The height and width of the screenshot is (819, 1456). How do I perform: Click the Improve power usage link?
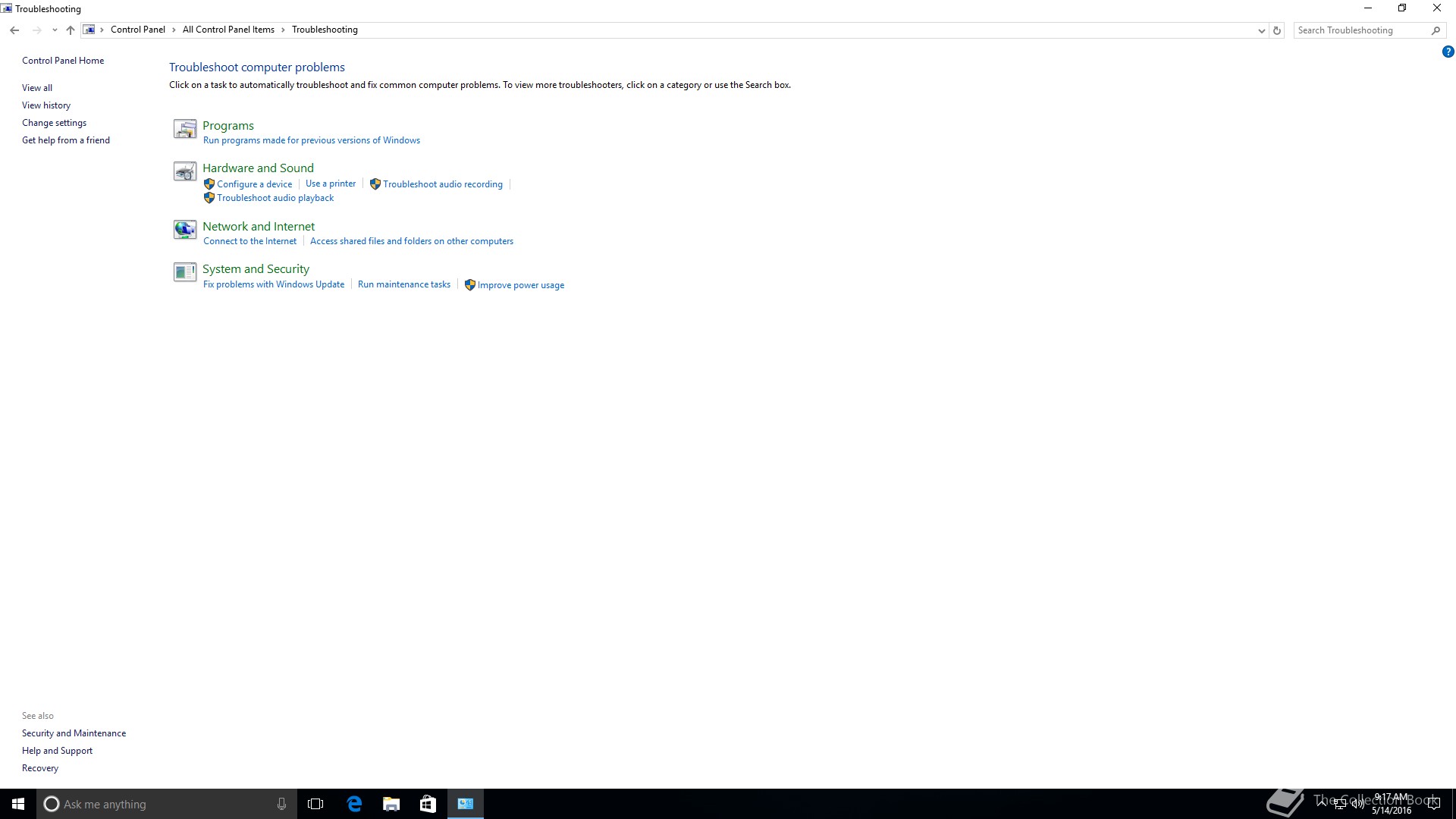[521, 285]
